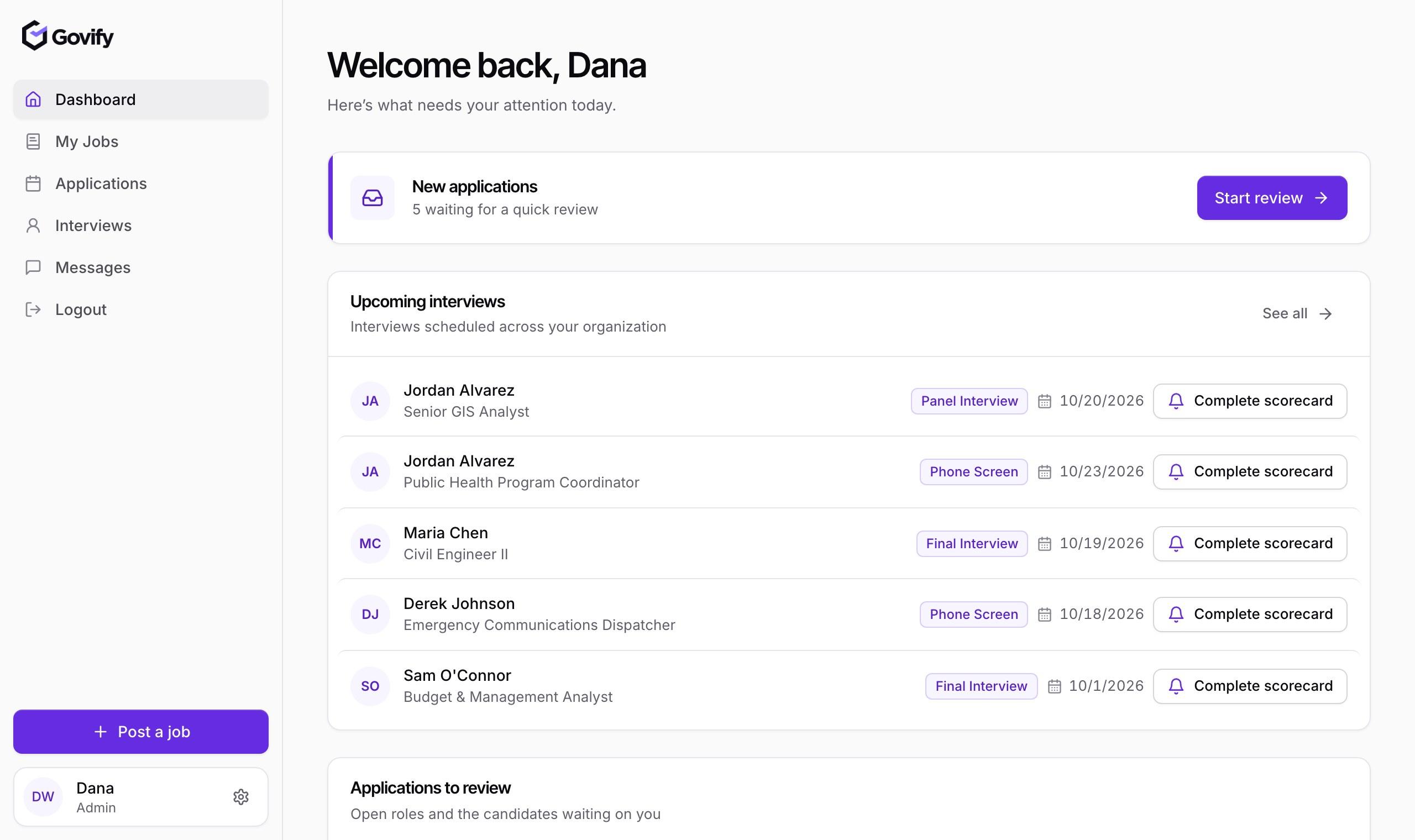
Task: Log out using the sidebar Logout item
Action: (x=141, y=309)
